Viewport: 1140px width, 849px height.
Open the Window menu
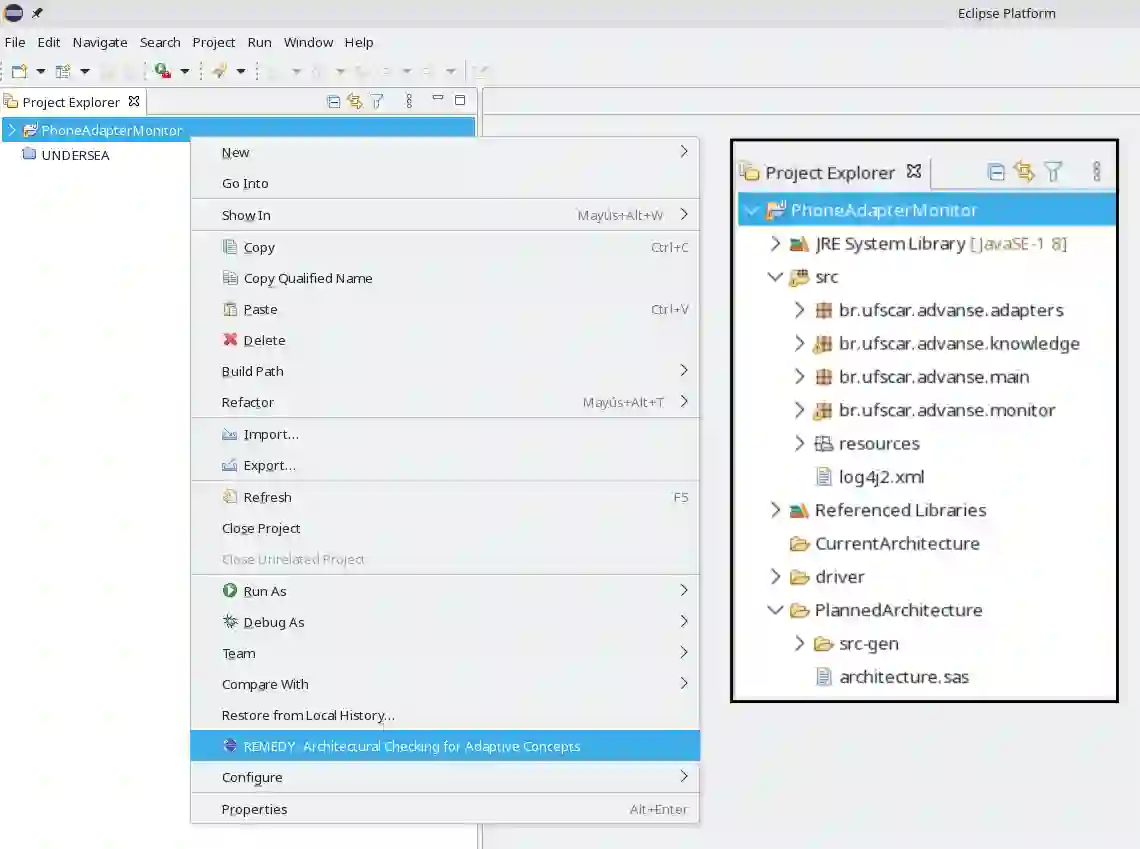[x=308, y=42]
